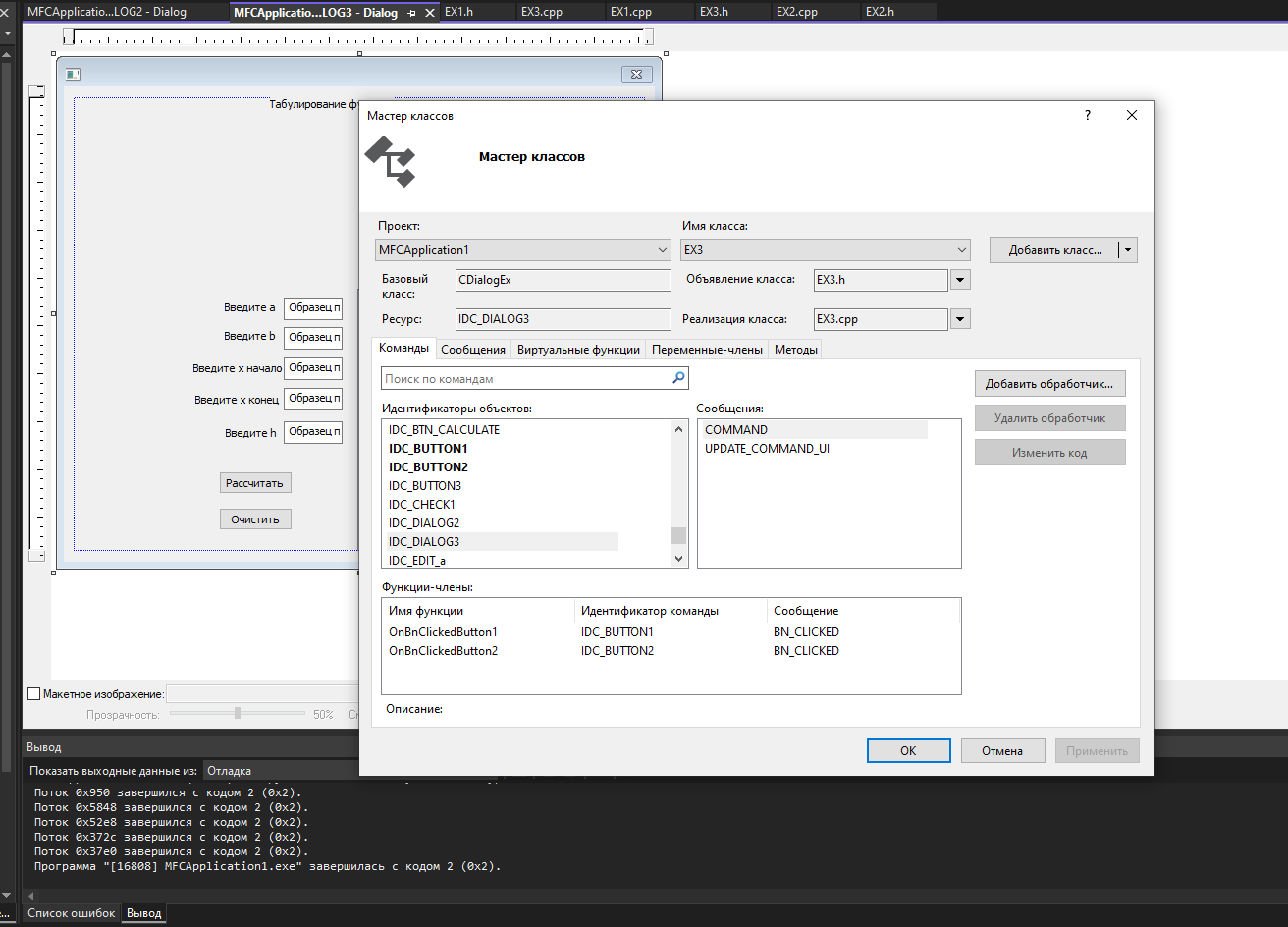Expand the Добавить класс split-button arrow
This screenshot has height=927, width=1288.
(1128, 250)
